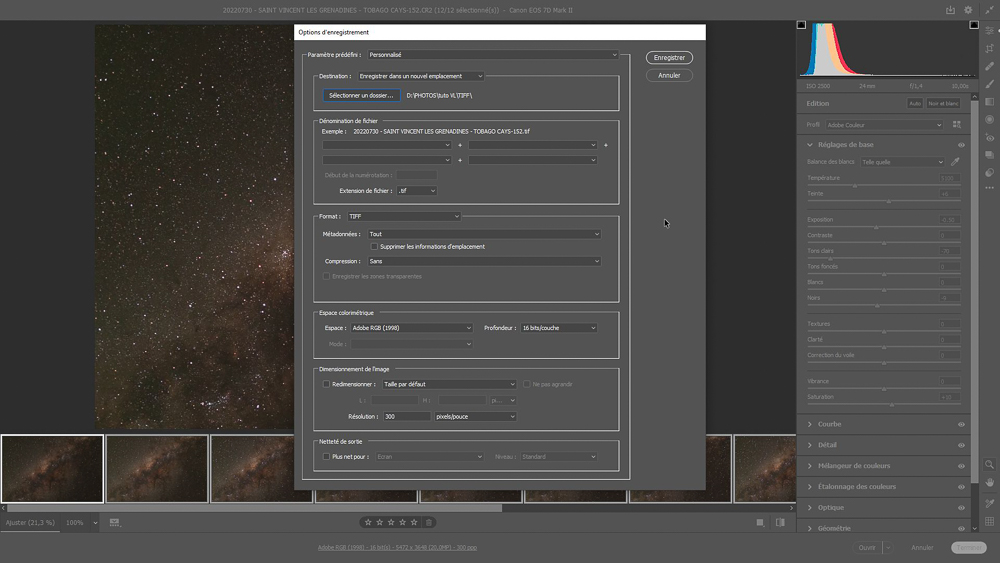
Task: Click the filmstrip trash delete icon
Action: tap(429, 522)
